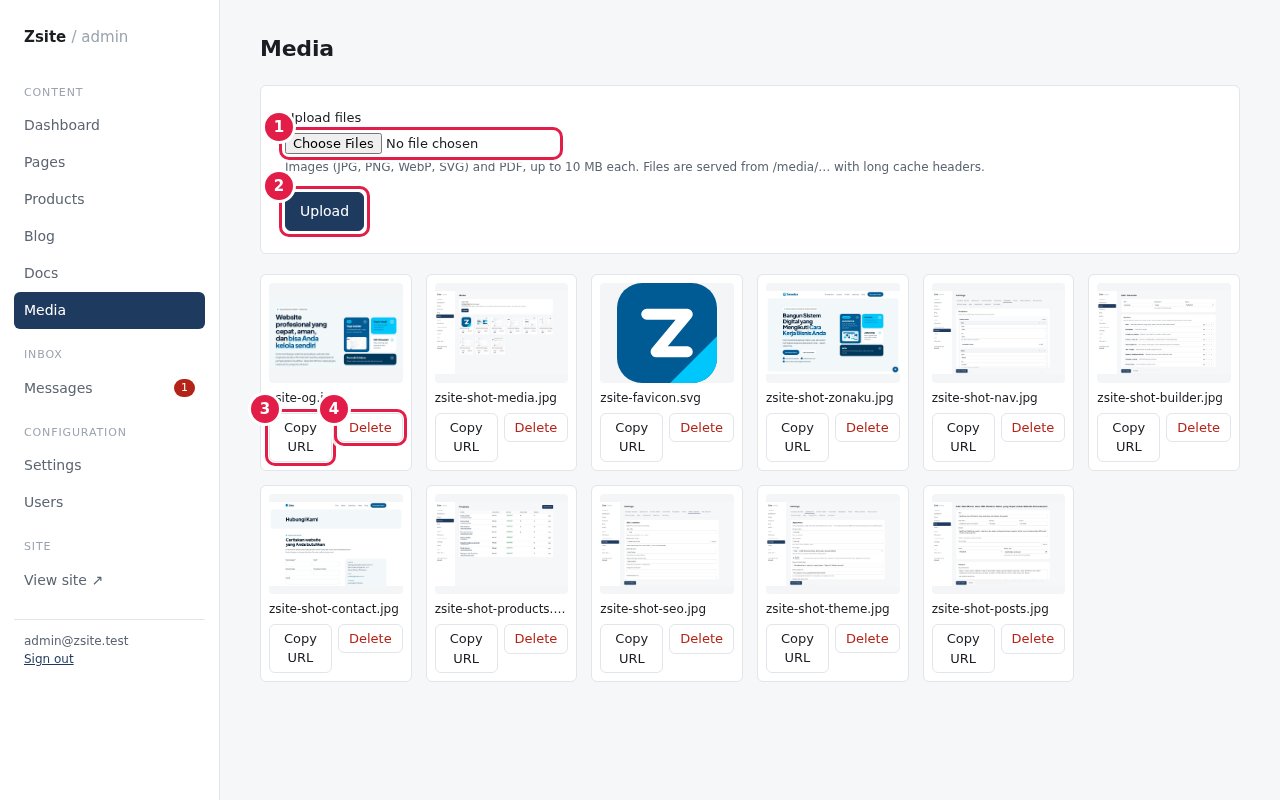Go to Pages in the sidebar
Screen dimensions: 1280x800
tap(109, 162)
